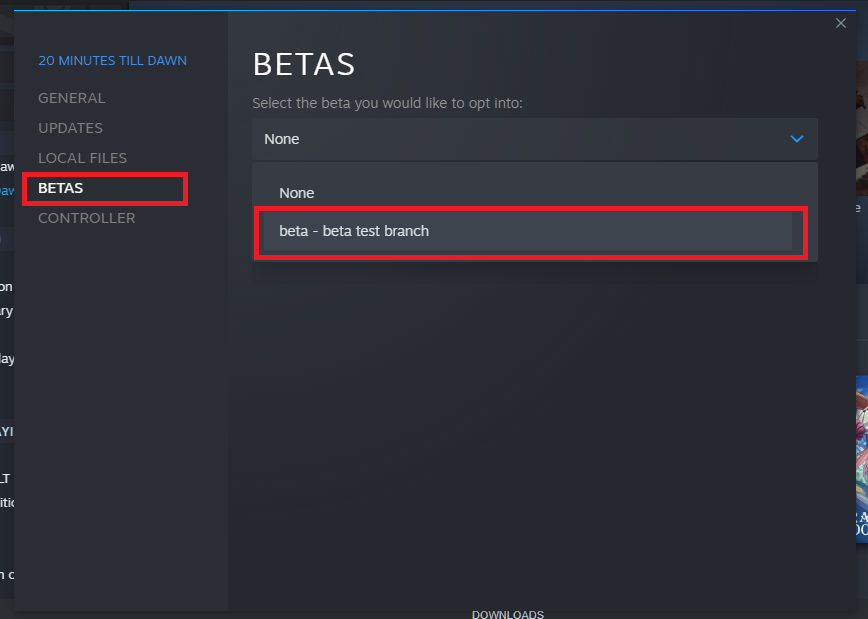This screenshot has height=619, width=868.
Task: Click the beta selection box showing None
Action: coord(535,139)
